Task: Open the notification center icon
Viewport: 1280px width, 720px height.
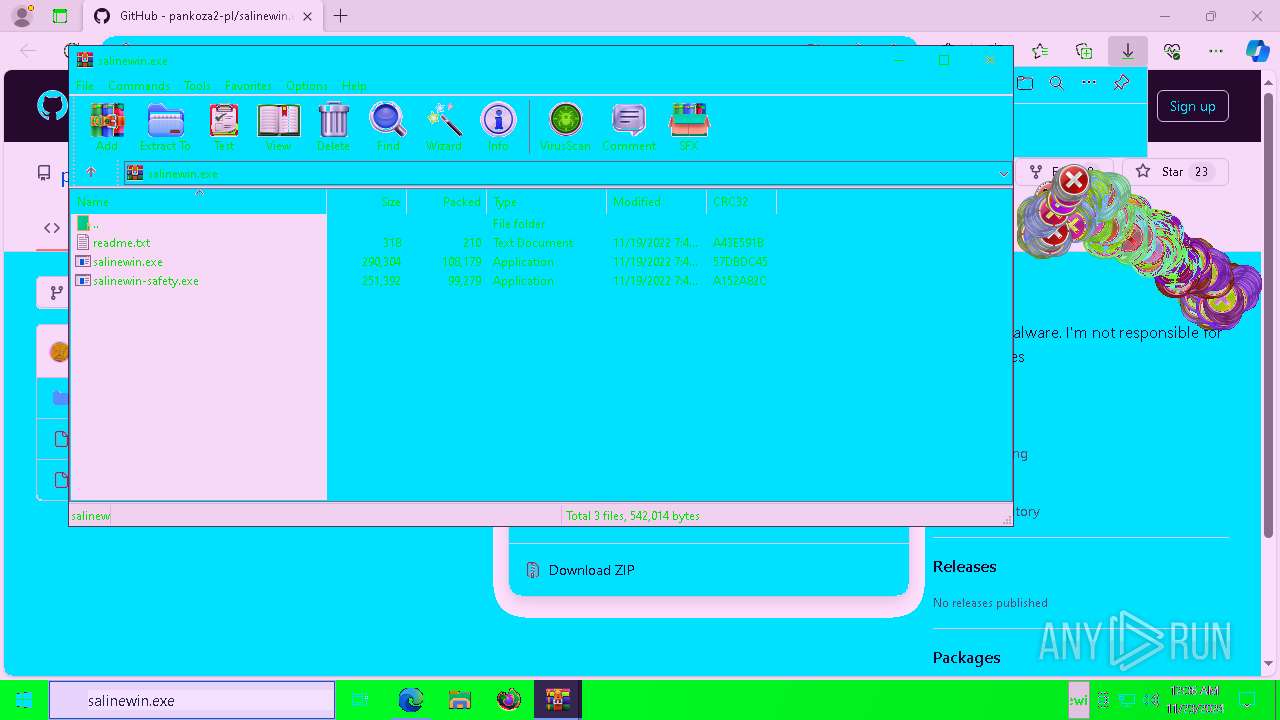Action: pos(1247,700)
